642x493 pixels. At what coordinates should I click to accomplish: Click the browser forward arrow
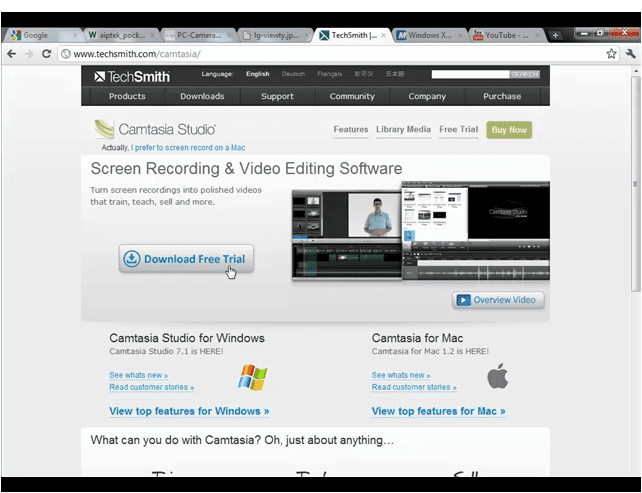[29, 54]
